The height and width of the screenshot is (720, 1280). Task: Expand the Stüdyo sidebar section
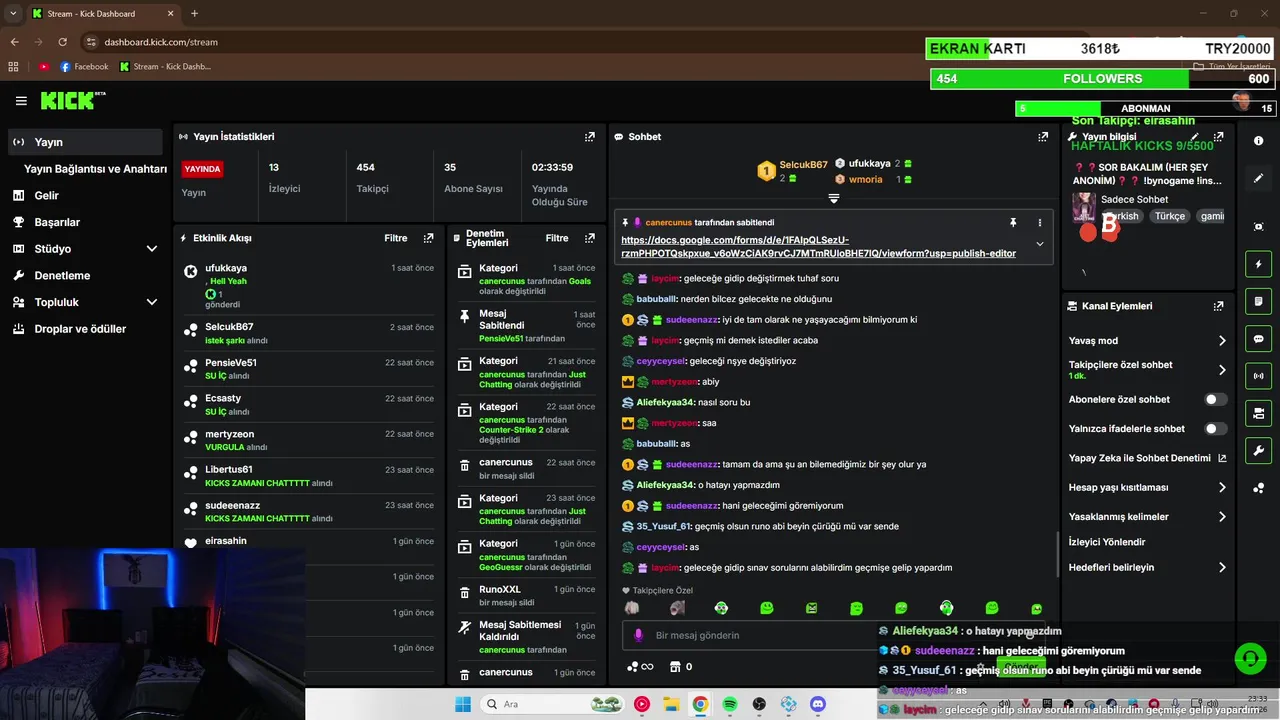pyautogui.click(x=152, y=249)
